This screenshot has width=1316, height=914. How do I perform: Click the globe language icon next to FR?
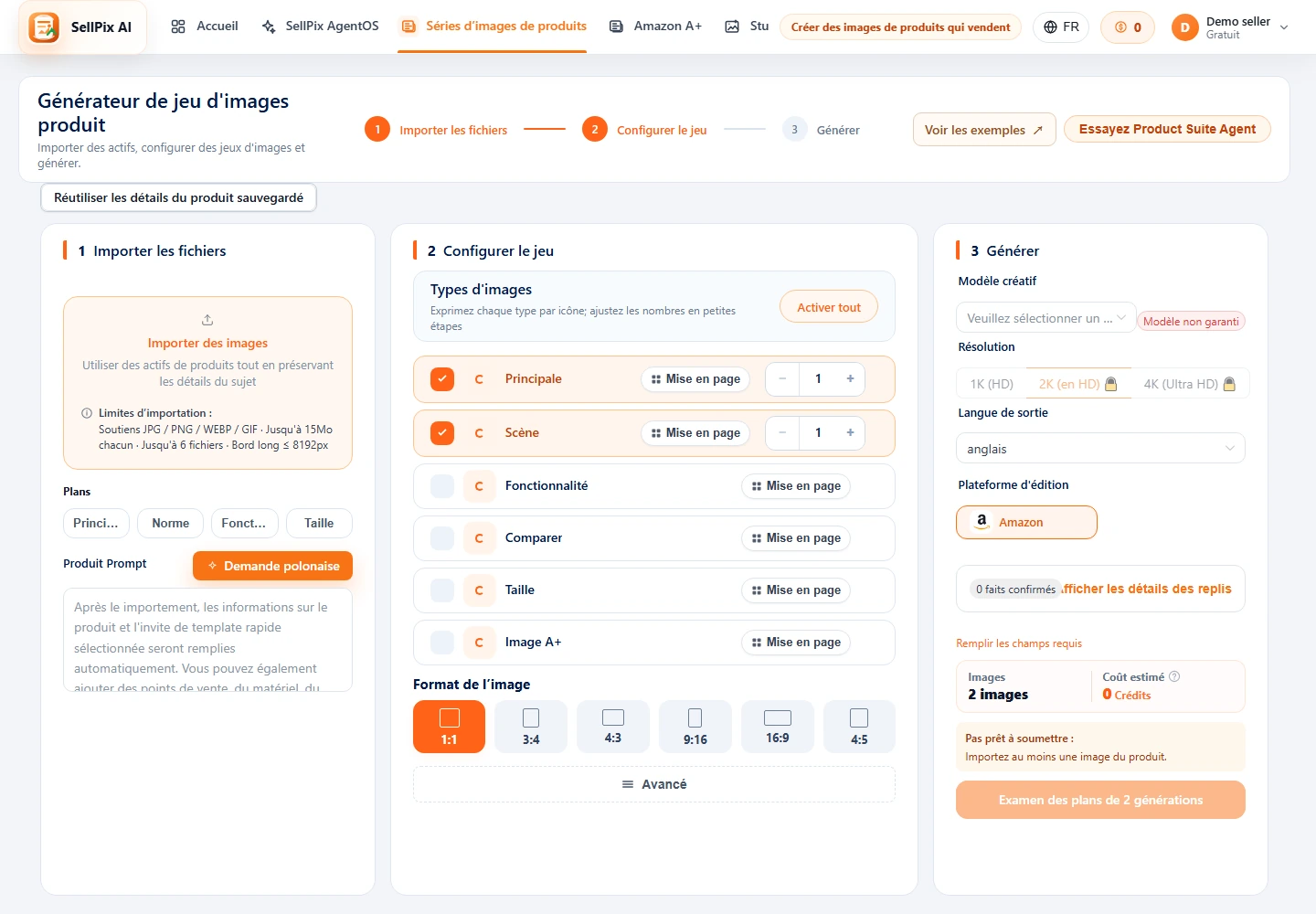1051,27
